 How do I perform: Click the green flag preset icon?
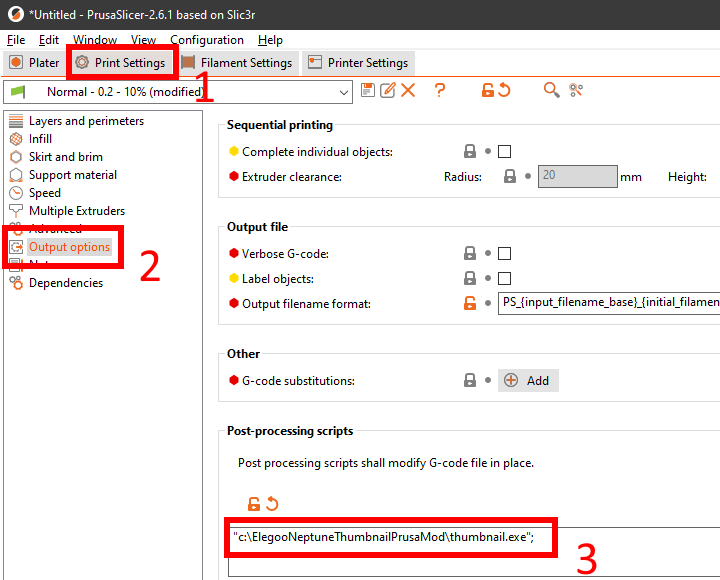pyautogui.click(x=17, y=92)
